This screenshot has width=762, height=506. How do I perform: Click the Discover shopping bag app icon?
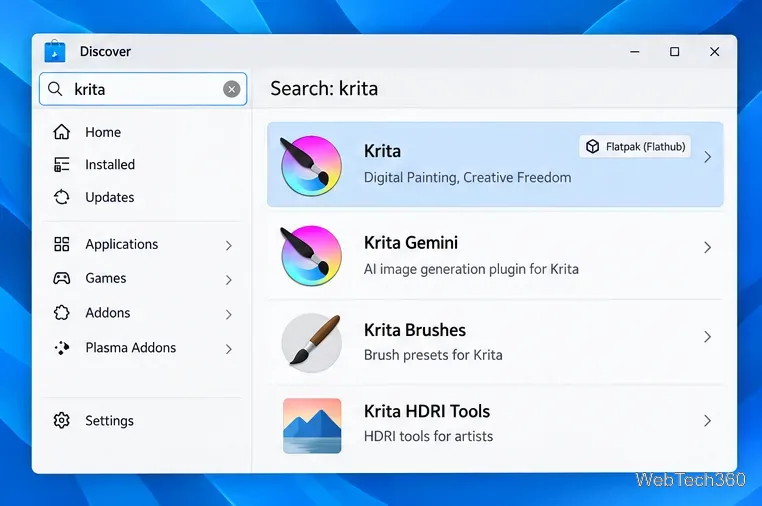(x=54, y=51)
